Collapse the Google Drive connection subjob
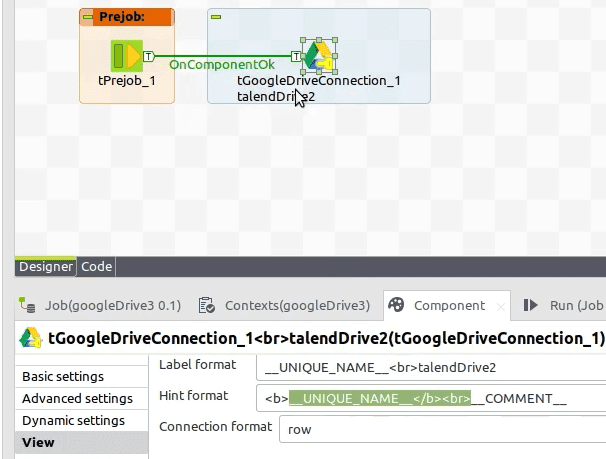606x459 pixels. (x=216, y=17)
